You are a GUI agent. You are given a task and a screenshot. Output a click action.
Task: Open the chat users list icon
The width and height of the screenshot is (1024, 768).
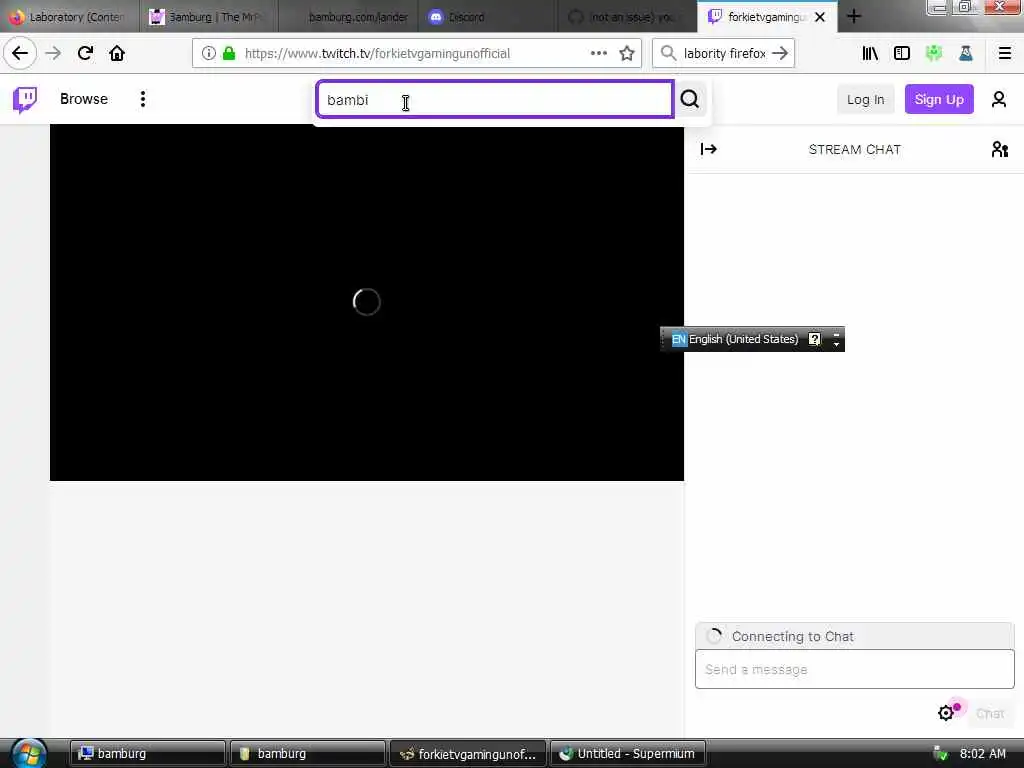(999, 150)
